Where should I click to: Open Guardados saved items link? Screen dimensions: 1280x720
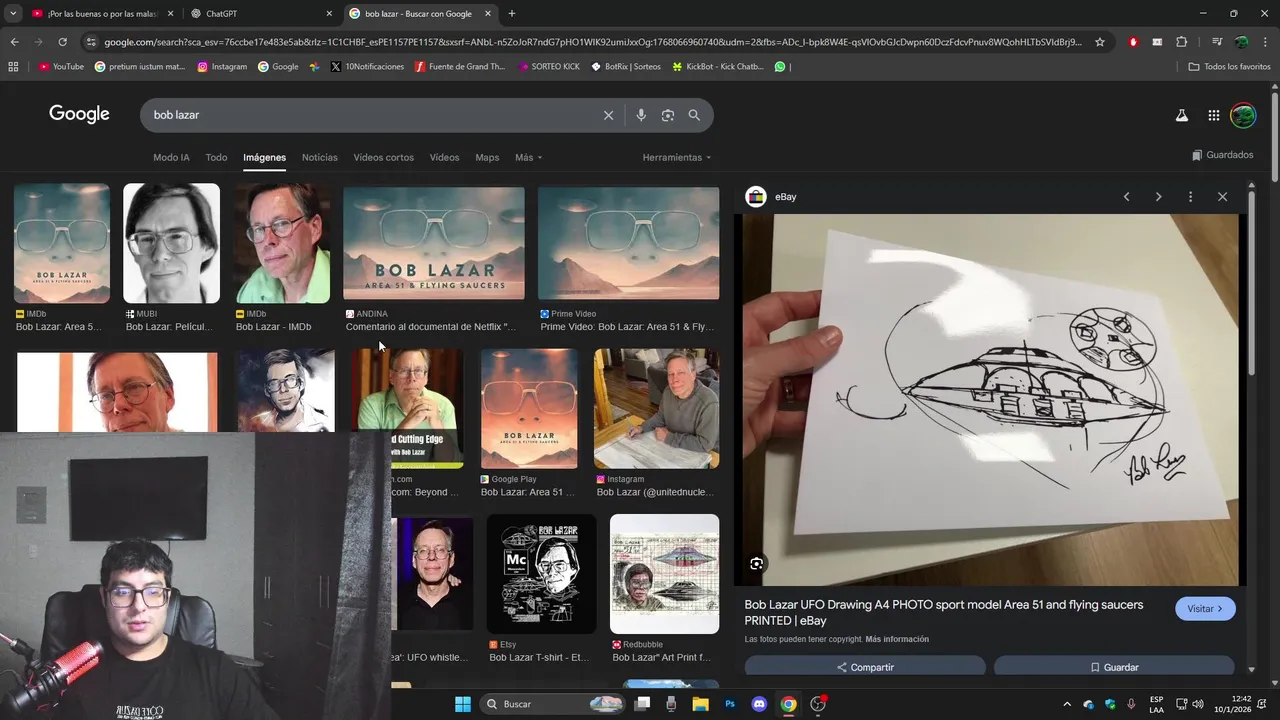(x=1222, y=155)
